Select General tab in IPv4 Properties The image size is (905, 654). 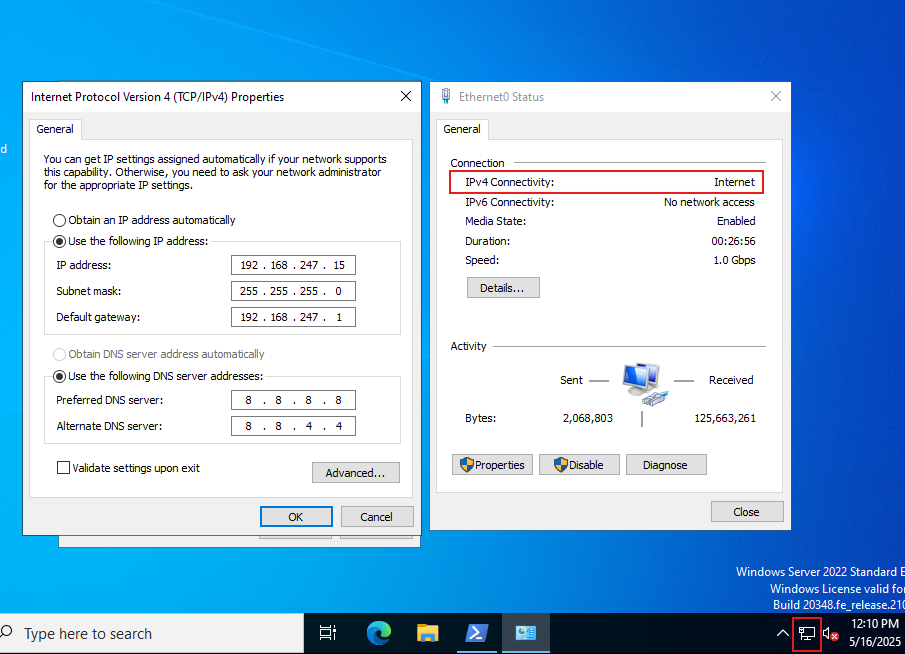tap(55, 129)
